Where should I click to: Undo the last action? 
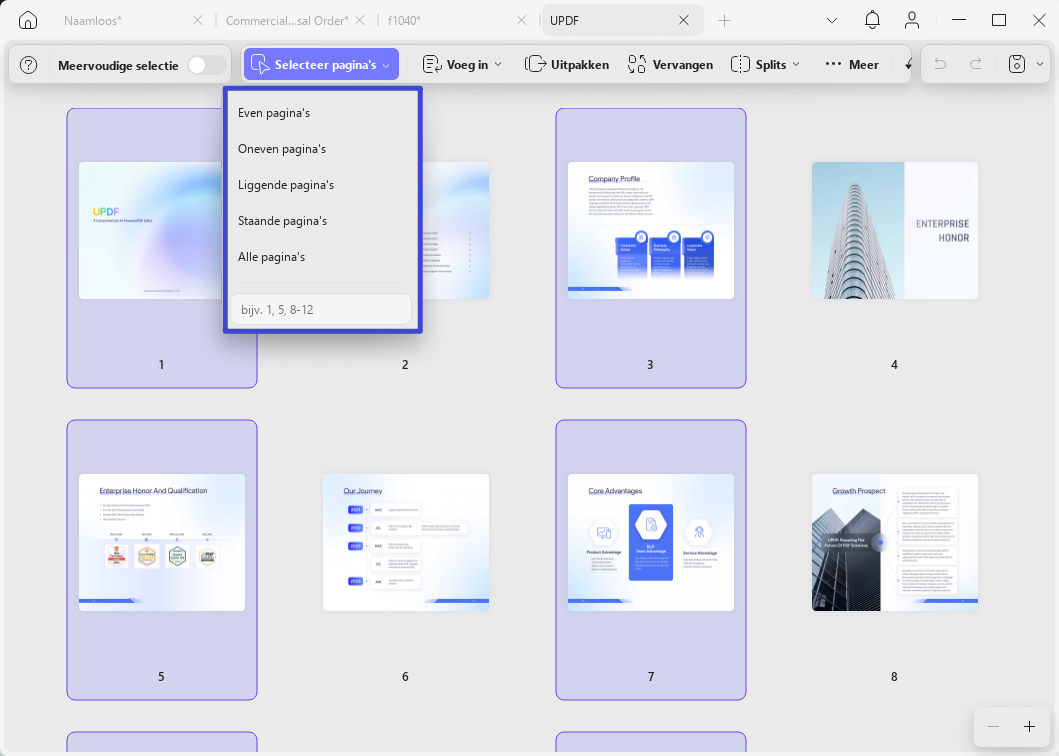(x=940, y=64)
